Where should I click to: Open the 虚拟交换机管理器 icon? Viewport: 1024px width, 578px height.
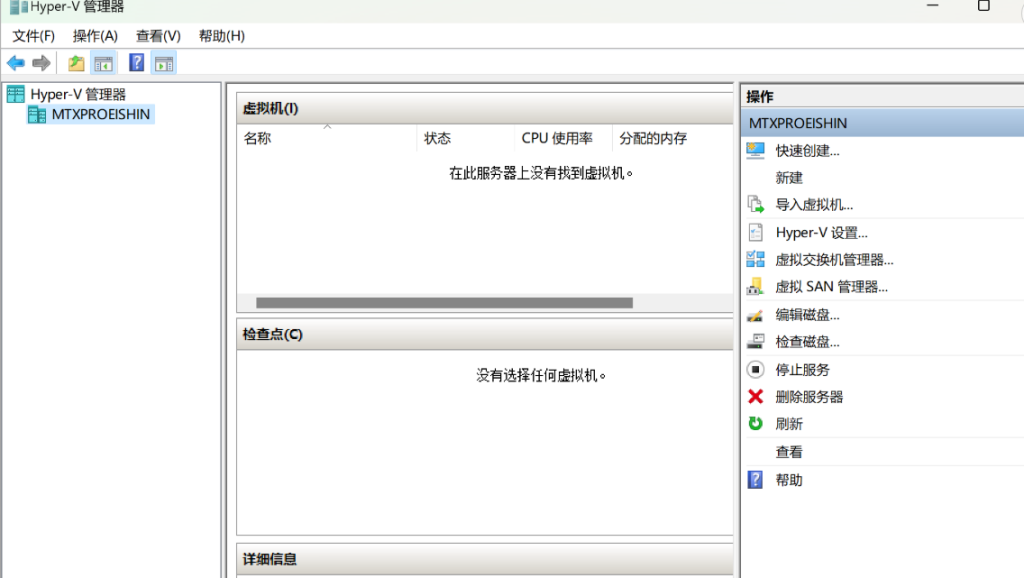coord(756,260)
